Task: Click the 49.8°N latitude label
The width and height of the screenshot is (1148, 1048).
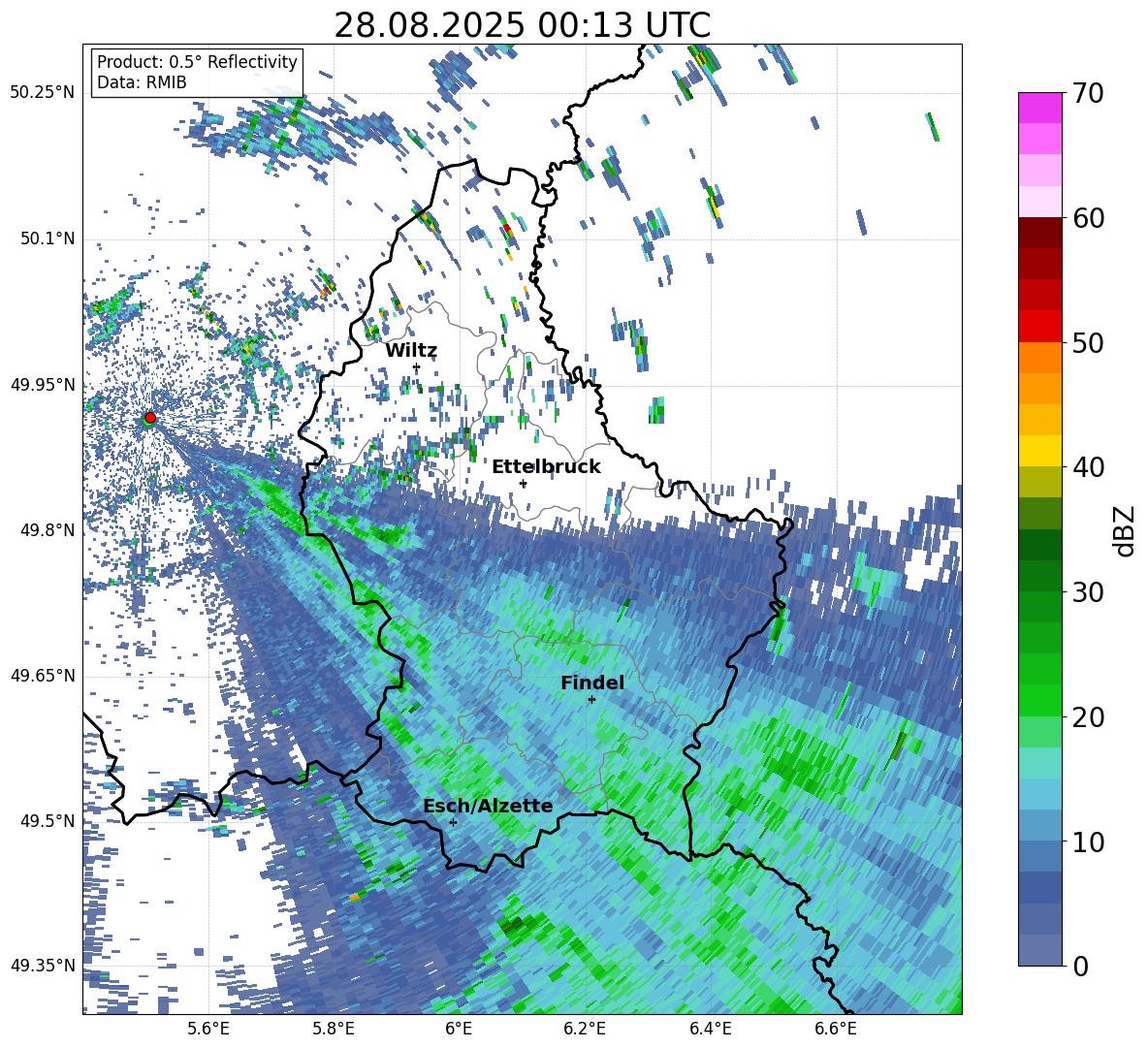Action: 48,530
